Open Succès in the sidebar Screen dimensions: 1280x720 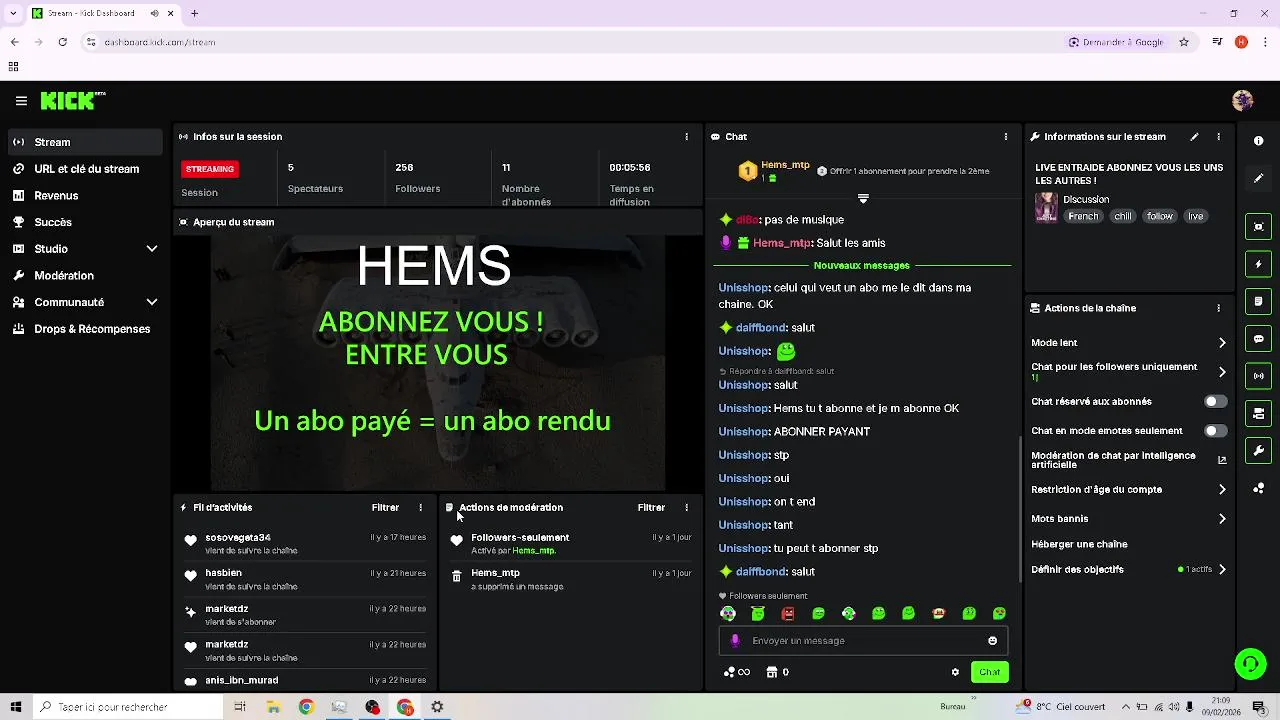point(85,222)
